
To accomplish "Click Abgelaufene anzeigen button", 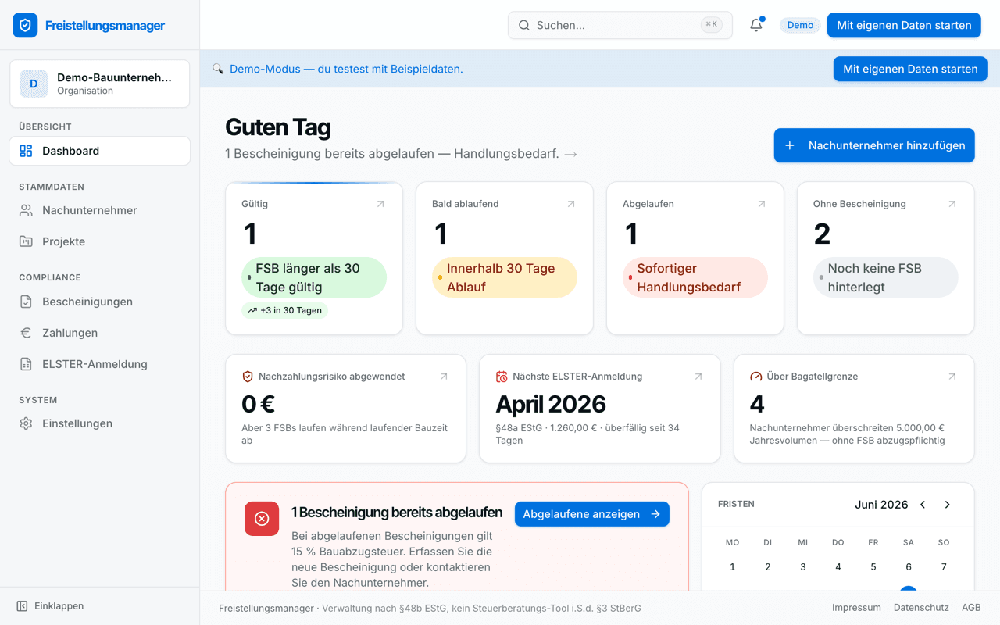I will point(592,514).
